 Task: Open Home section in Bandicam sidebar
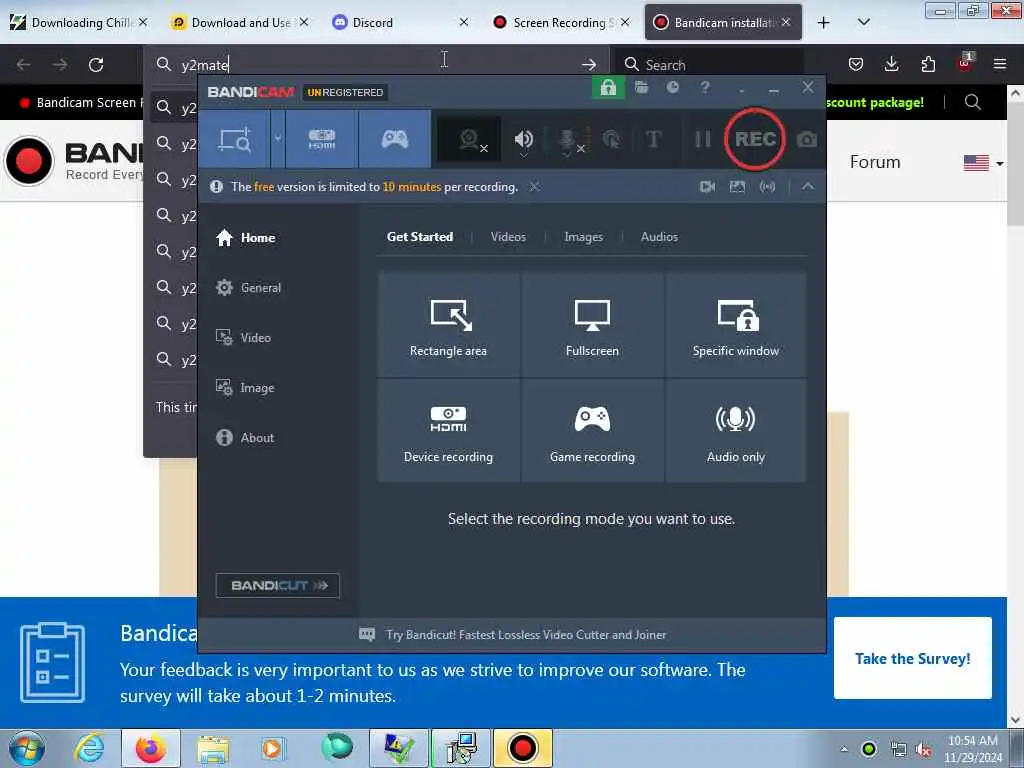[x=246, y=238]
